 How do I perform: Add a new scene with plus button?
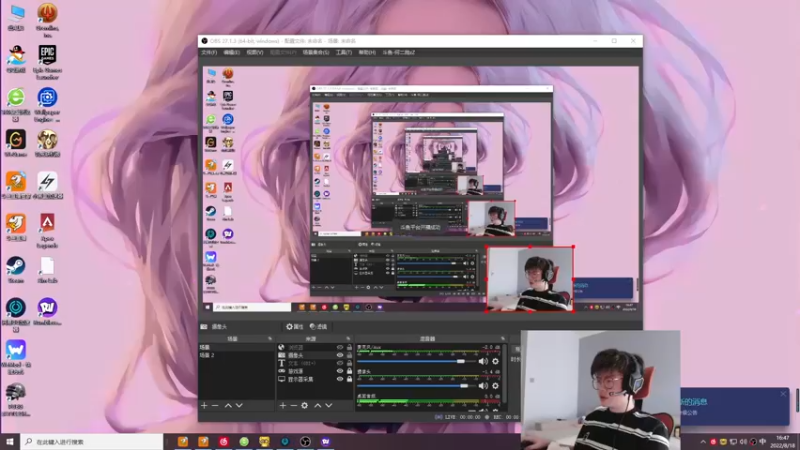(x=204, y=406)
